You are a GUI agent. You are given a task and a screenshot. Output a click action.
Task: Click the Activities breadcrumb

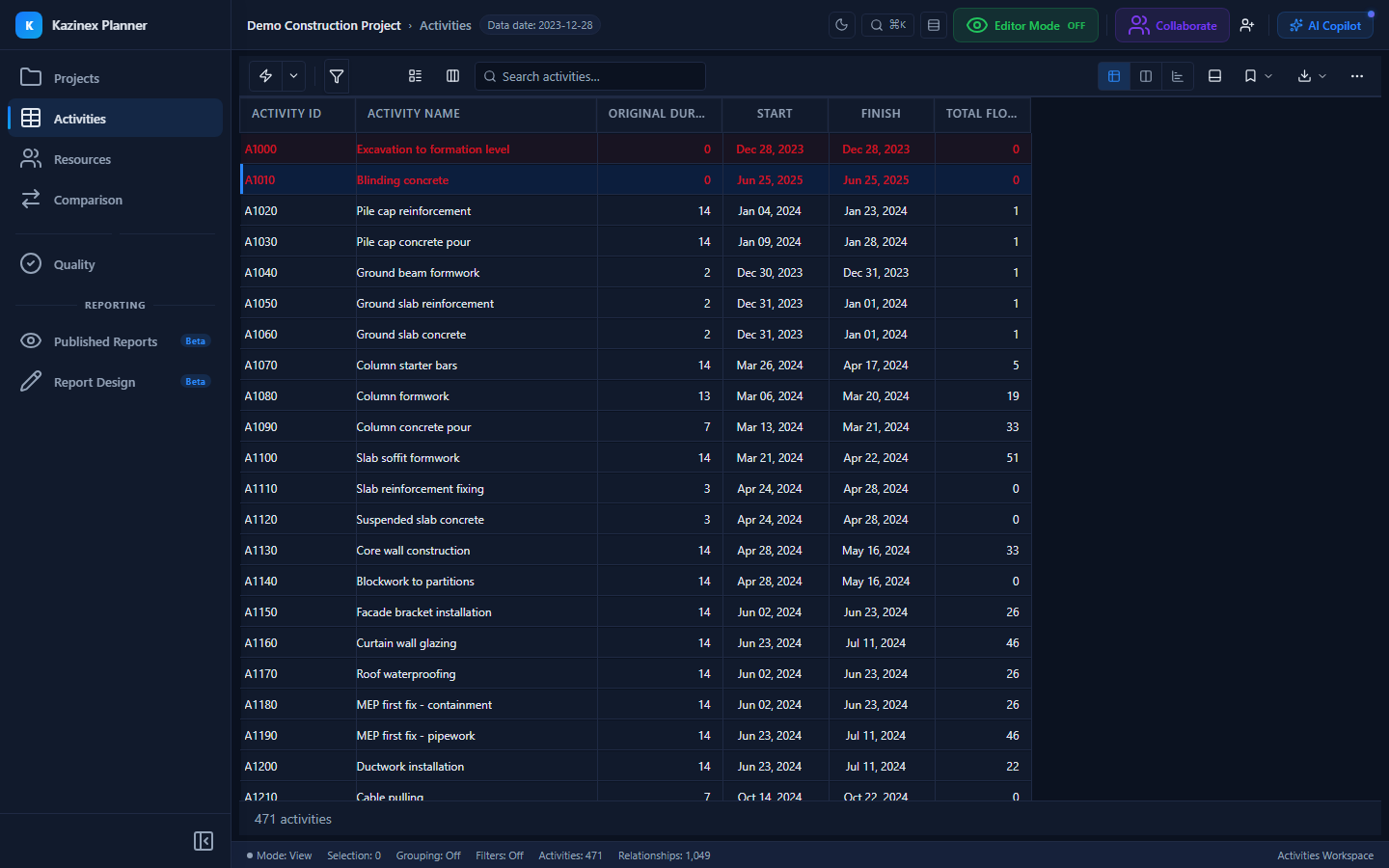tap(446, 25)
